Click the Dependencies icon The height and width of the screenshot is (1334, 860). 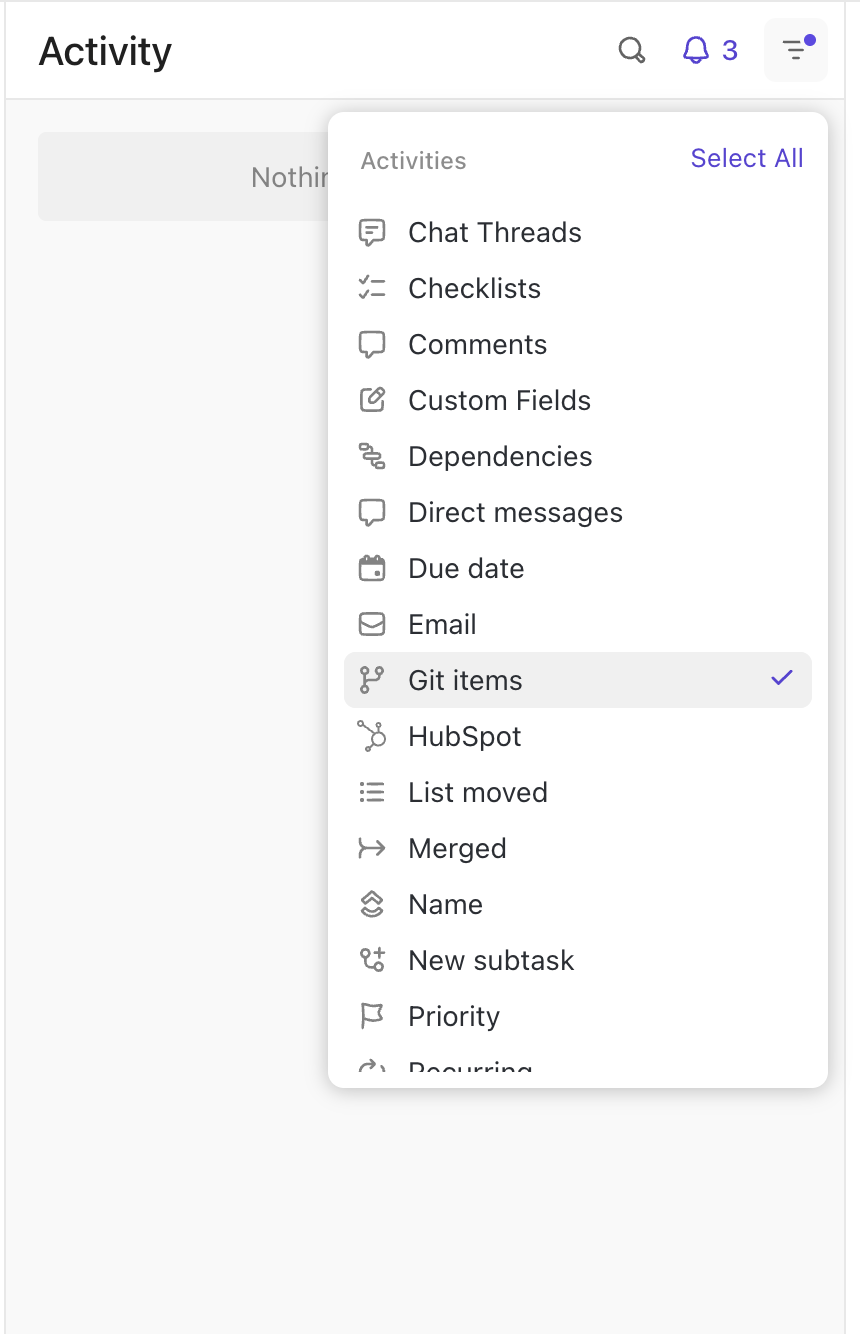(371, 456)
